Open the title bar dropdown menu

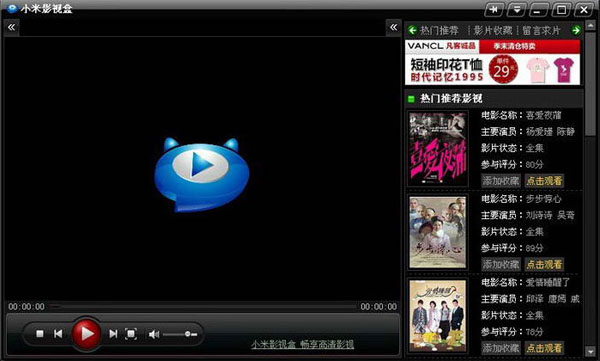tap(517, 10)
